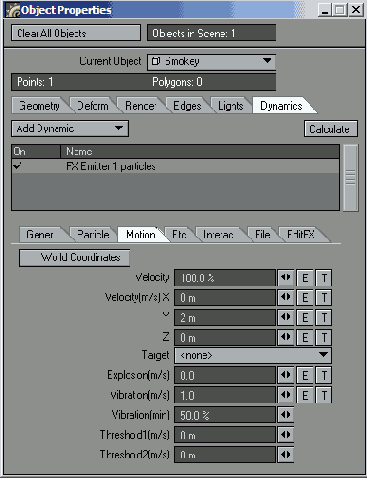This screenshot has height=478, width=367.
Task: Select FX Emitter 1 particles row
Action: click(175, 166)
